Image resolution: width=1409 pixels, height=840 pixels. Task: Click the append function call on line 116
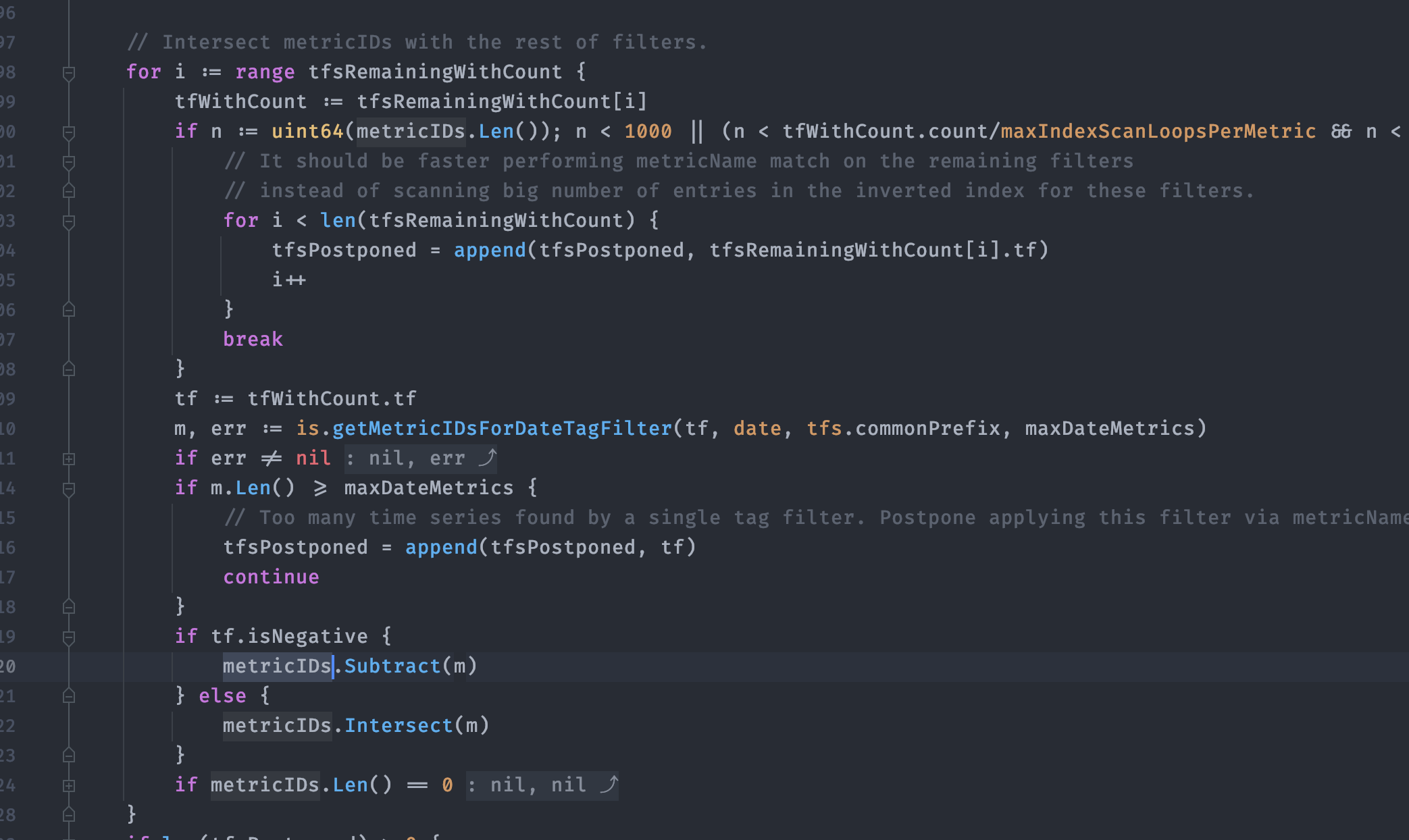pos(442,547)
